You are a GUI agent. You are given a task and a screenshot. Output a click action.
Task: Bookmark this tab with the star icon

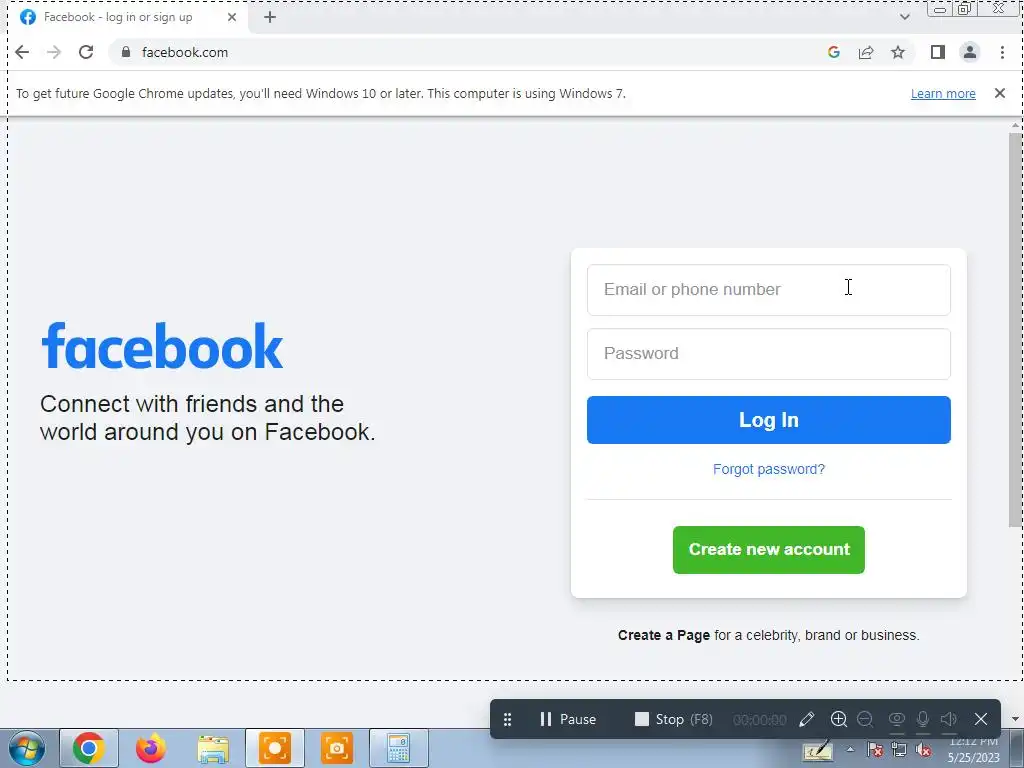[x=898, y=52]
